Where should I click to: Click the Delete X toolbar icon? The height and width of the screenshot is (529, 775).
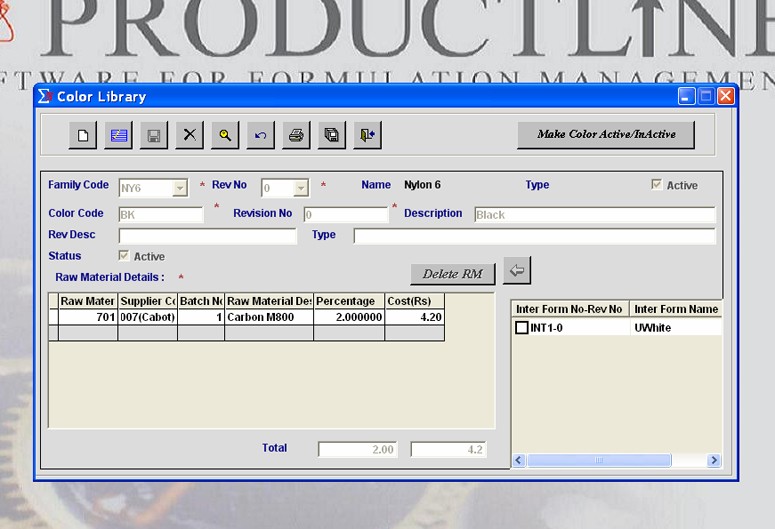tap(189, 135)
